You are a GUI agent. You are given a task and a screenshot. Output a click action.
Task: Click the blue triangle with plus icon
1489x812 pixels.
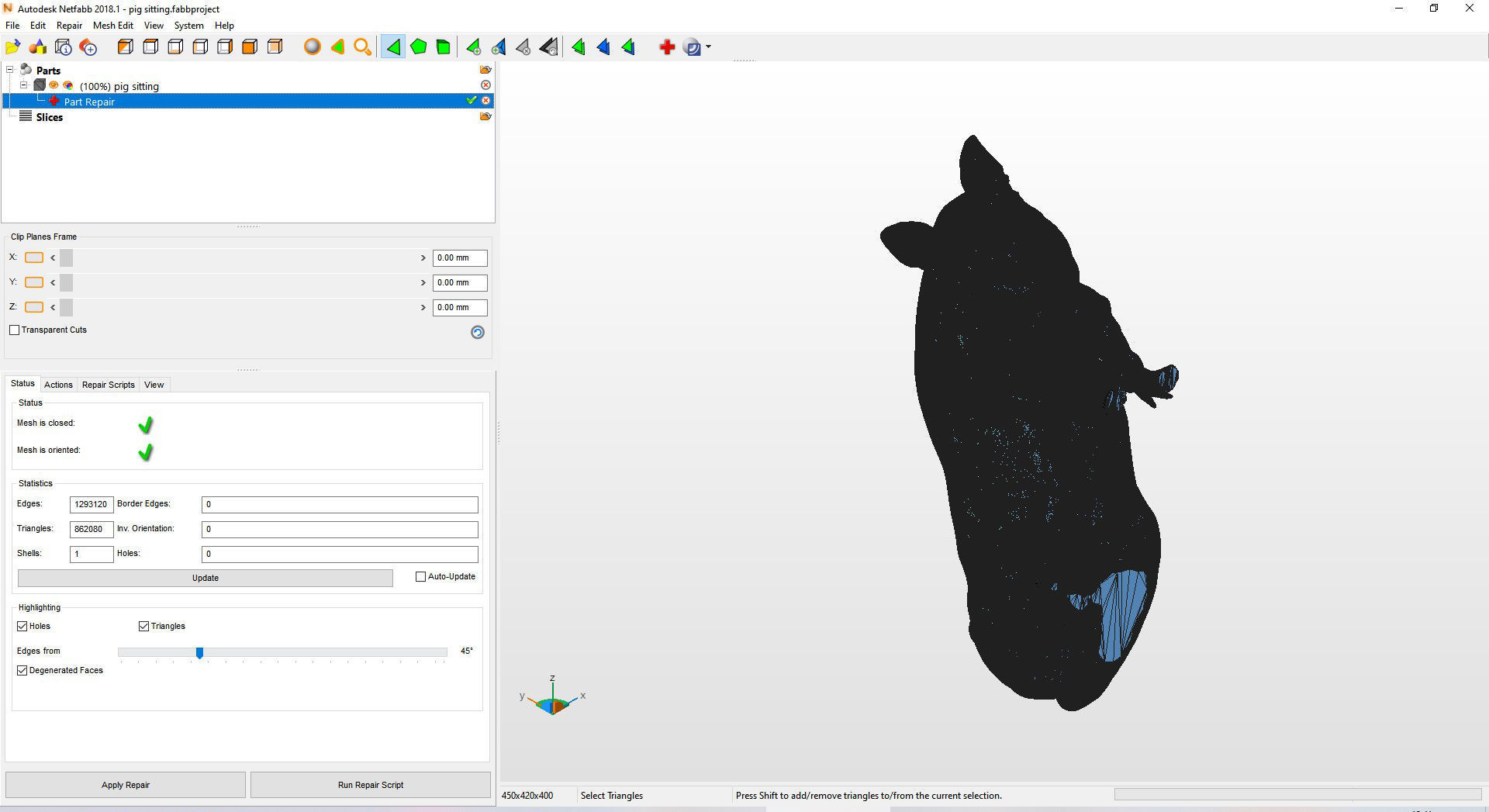tap(499, 47)
